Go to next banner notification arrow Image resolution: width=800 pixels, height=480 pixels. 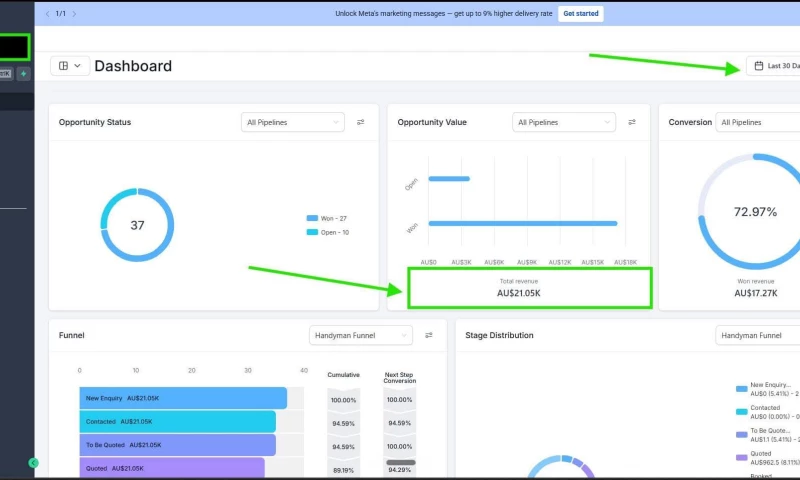[x=74, y=14]
